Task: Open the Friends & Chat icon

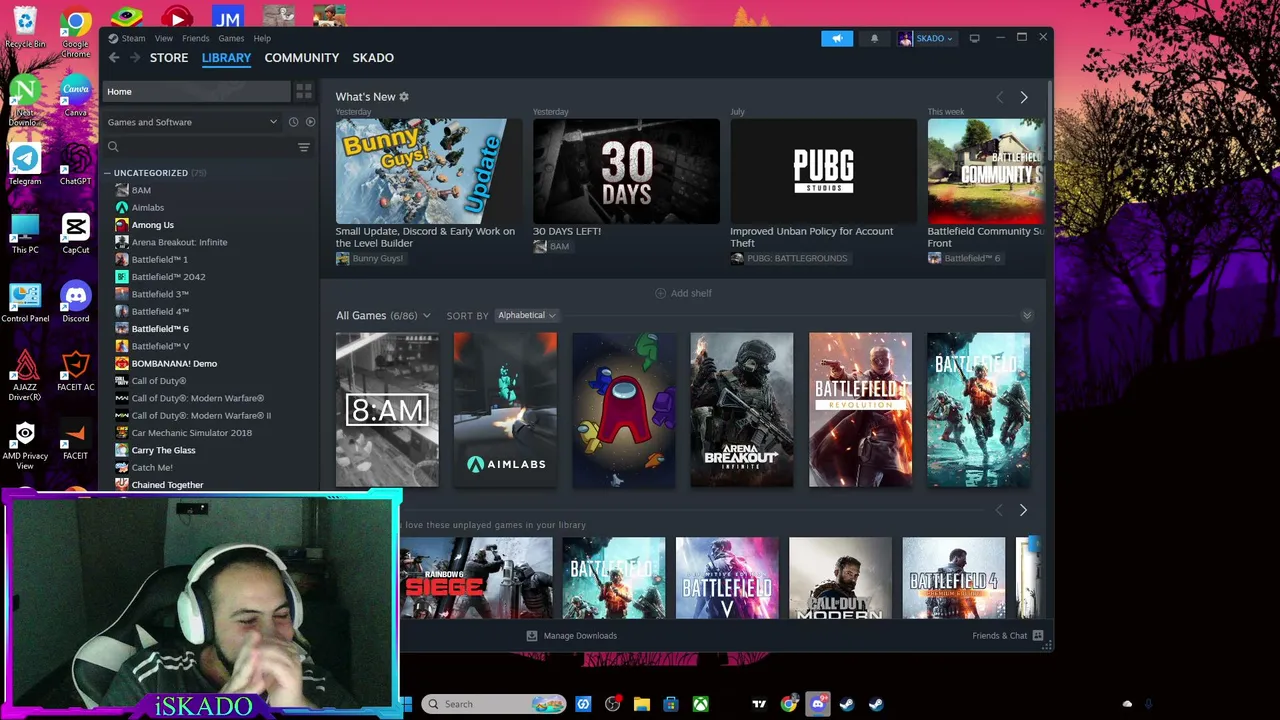Action: click(1038, 636)
